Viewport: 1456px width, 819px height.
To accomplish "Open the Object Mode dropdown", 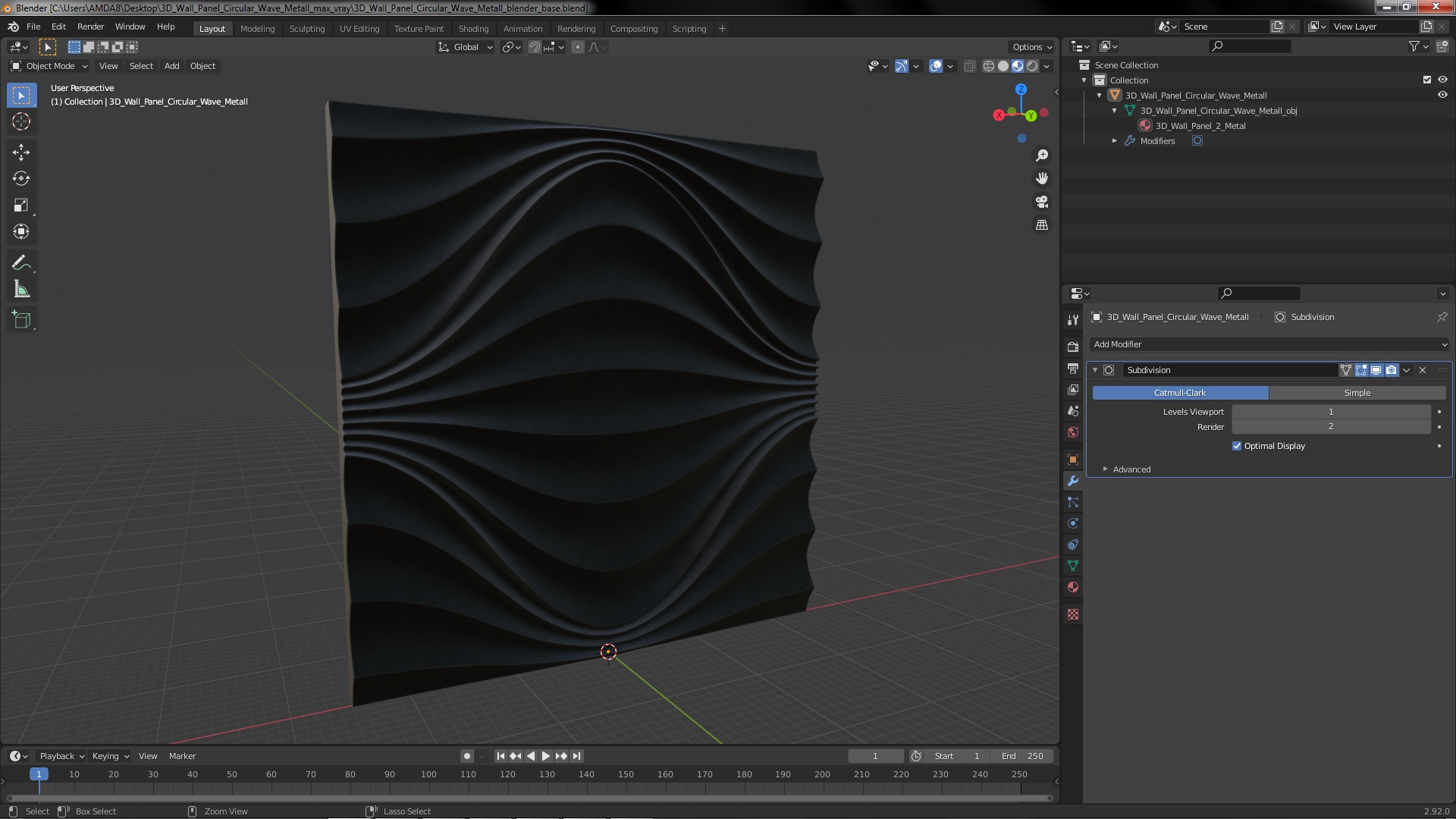I will (50, 67).
